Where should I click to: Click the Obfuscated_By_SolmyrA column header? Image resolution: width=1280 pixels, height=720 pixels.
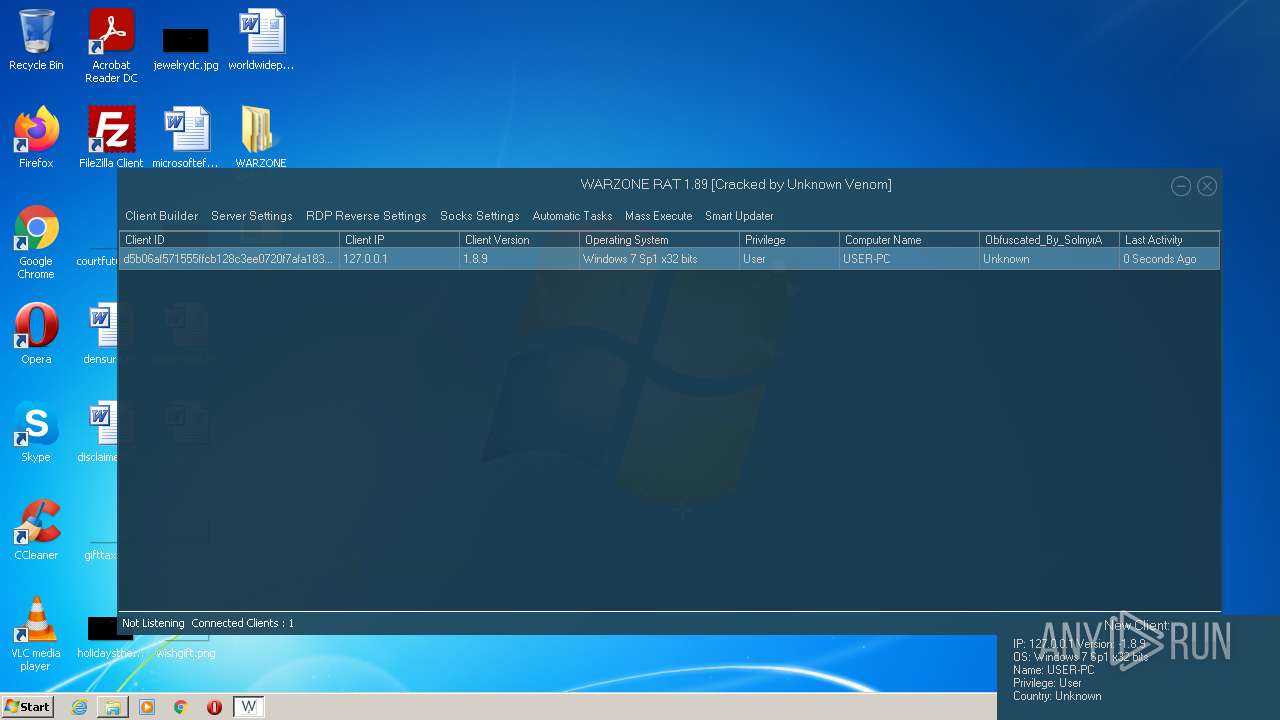[1049, 240]
